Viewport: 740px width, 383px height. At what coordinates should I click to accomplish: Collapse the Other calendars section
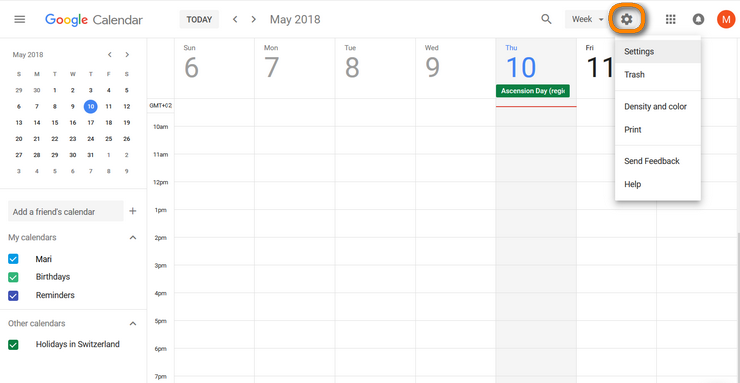pyautogui.click(x=133, y=324)
